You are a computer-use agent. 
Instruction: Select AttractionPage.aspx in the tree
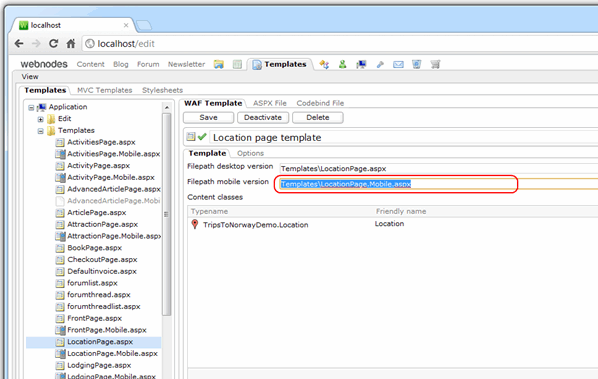tap(103, 225)
